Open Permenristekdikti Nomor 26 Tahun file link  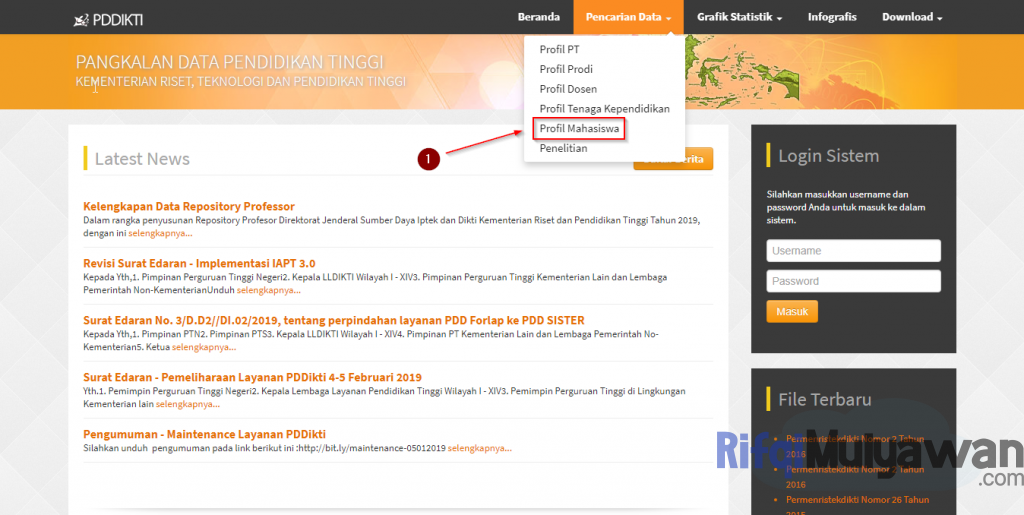pyautogui.click(x=857, y=507)
